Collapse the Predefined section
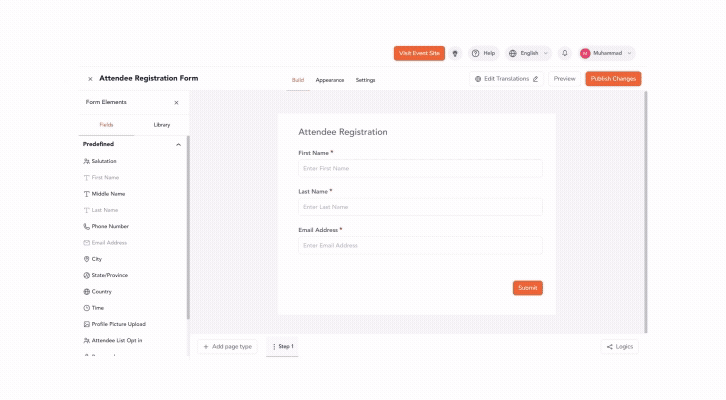The image size is (726, 400). [178, 145]
